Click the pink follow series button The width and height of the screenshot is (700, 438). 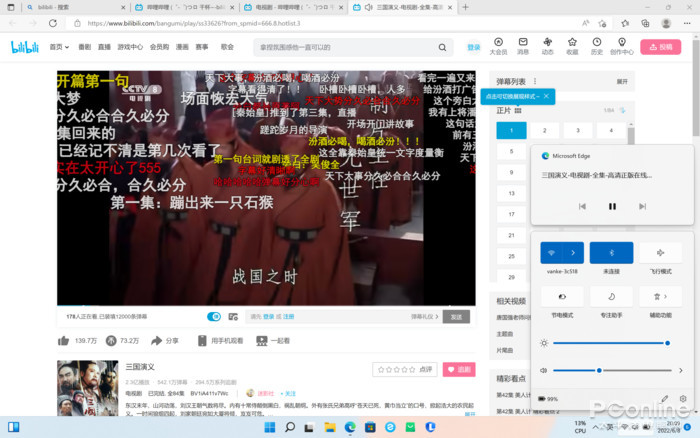click(x=459, y=369)
